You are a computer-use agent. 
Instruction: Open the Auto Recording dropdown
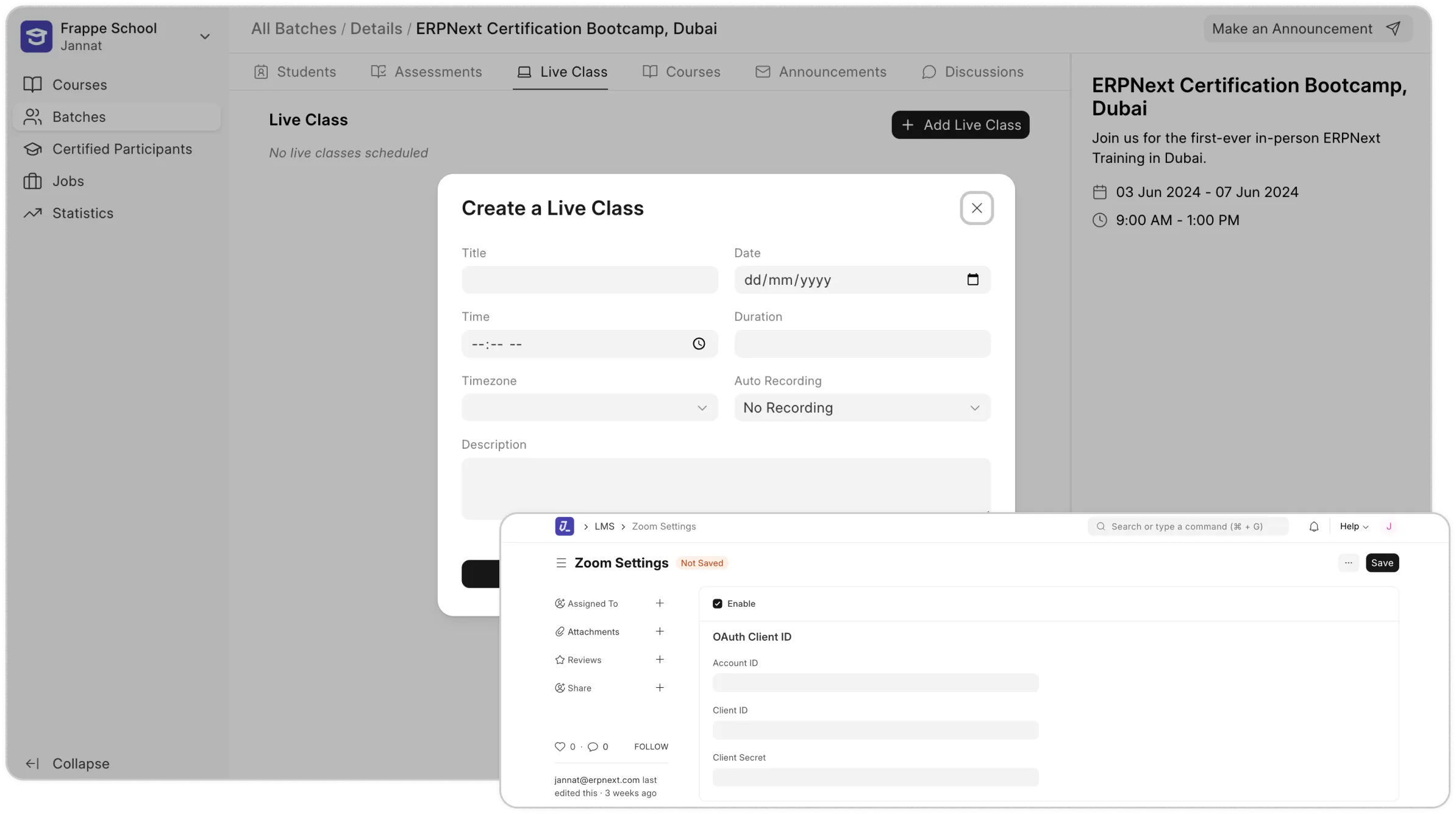[x=862, y=408]
